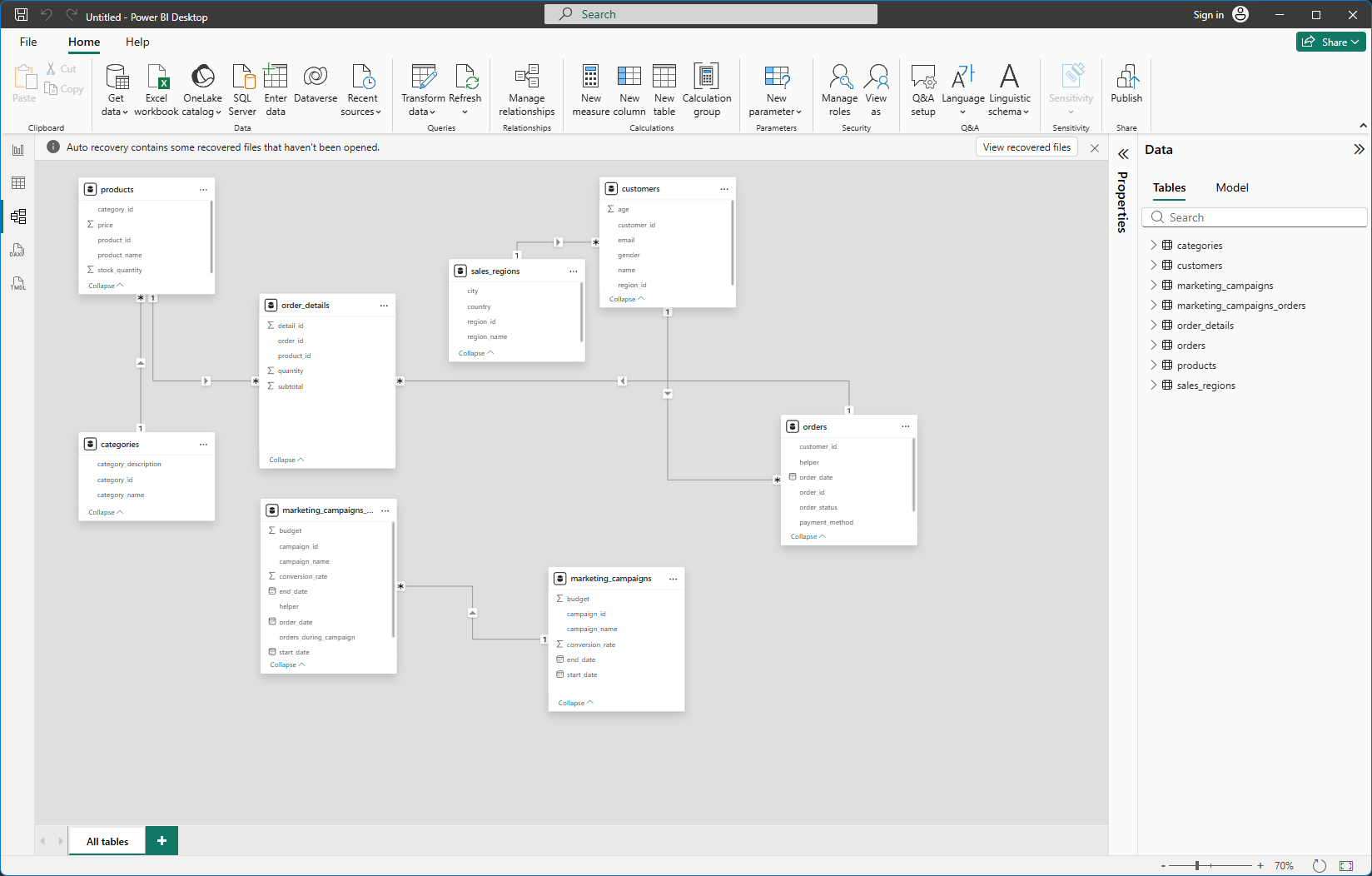Screen dimensions: 1372x876
Task: Add a new layout tab
Action: click(x=162, y=841)
